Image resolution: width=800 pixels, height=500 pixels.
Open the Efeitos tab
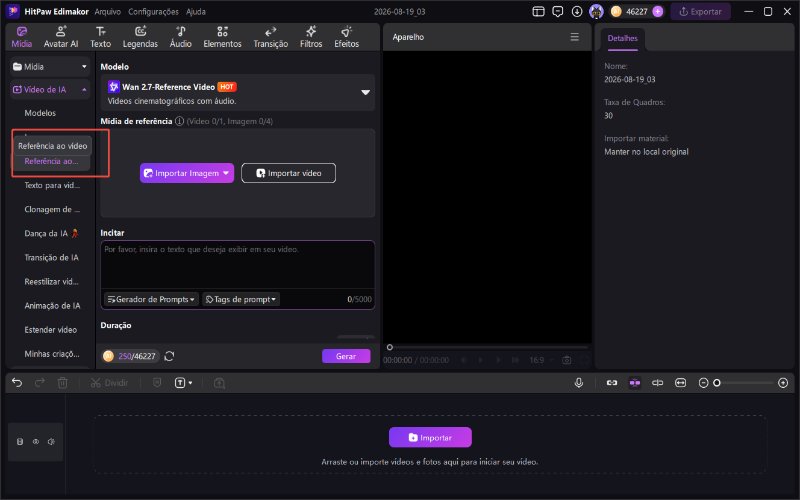coord(346,37)
